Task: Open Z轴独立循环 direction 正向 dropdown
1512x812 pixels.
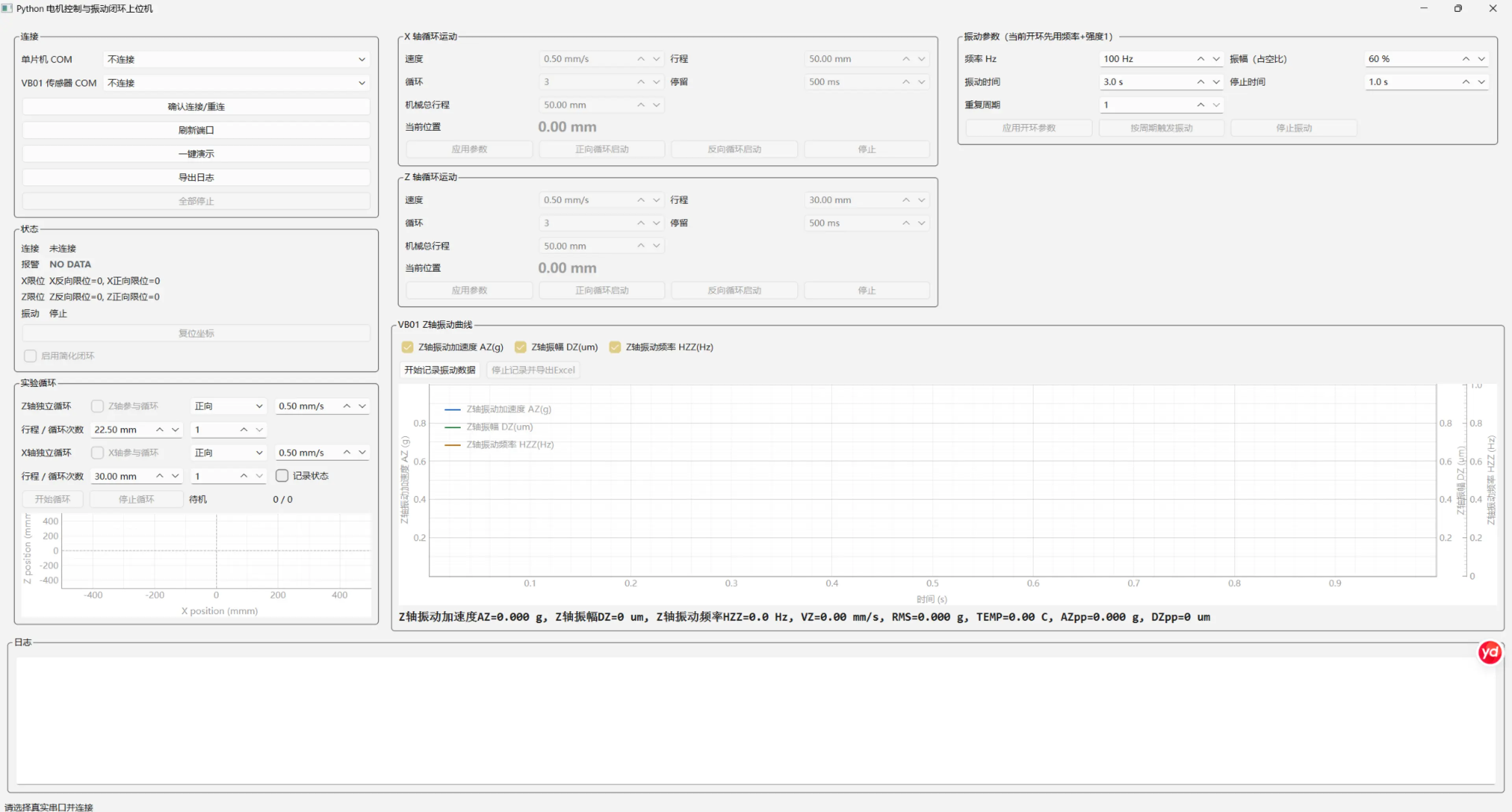Action: tap(229, 406)
